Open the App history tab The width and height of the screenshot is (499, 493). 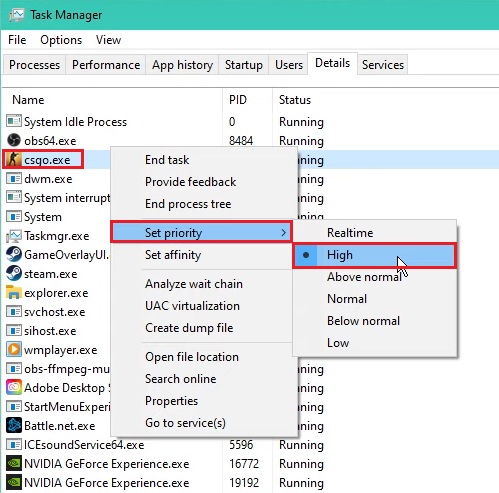(x=182, y=65)
